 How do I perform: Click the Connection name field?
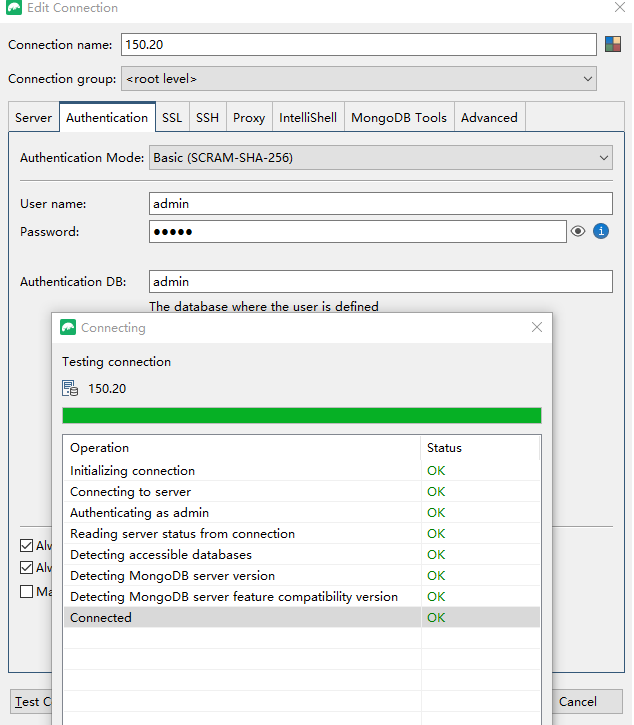coord(359,44)
